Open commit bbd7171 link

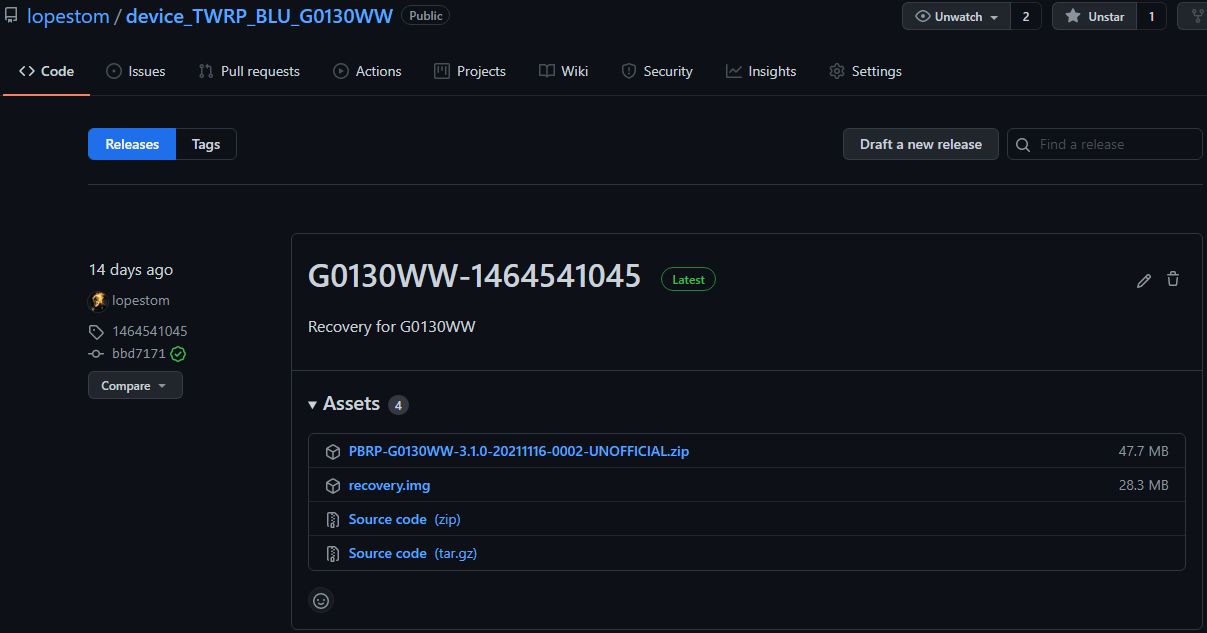[x=138, y=353]
